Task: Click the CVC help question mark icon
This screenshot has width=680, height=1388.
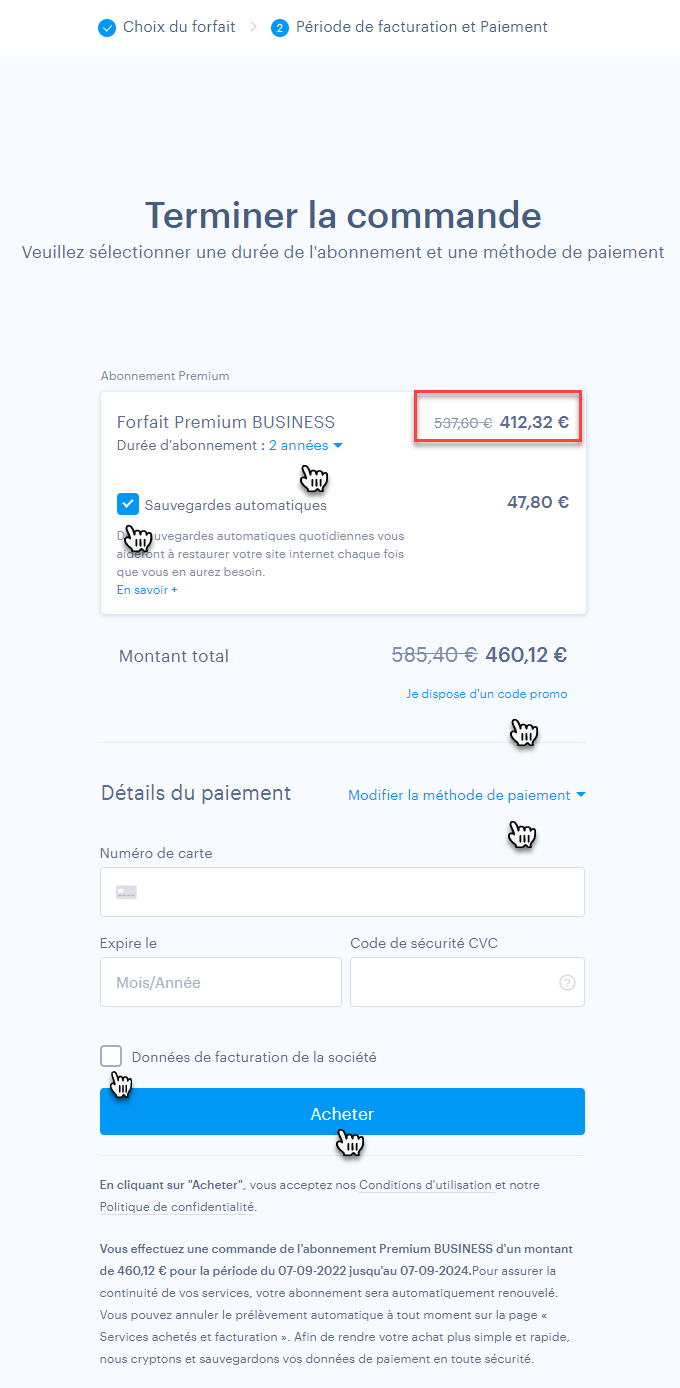Action: click(x=567, y=983)
